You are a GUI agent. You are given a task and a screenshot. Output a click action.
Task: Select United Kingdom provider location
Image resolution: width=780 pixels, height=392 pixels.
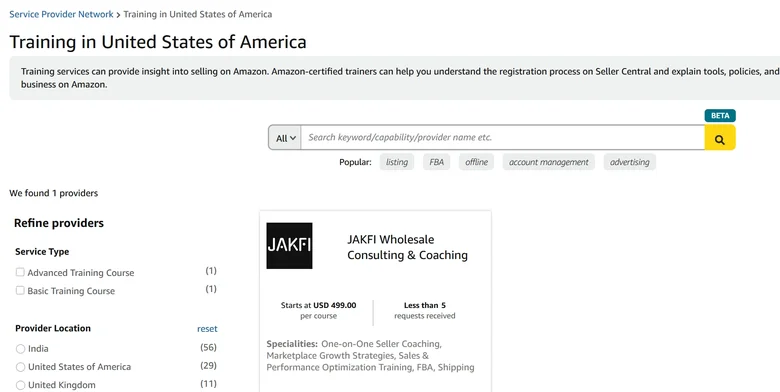[x=20, y=385]
